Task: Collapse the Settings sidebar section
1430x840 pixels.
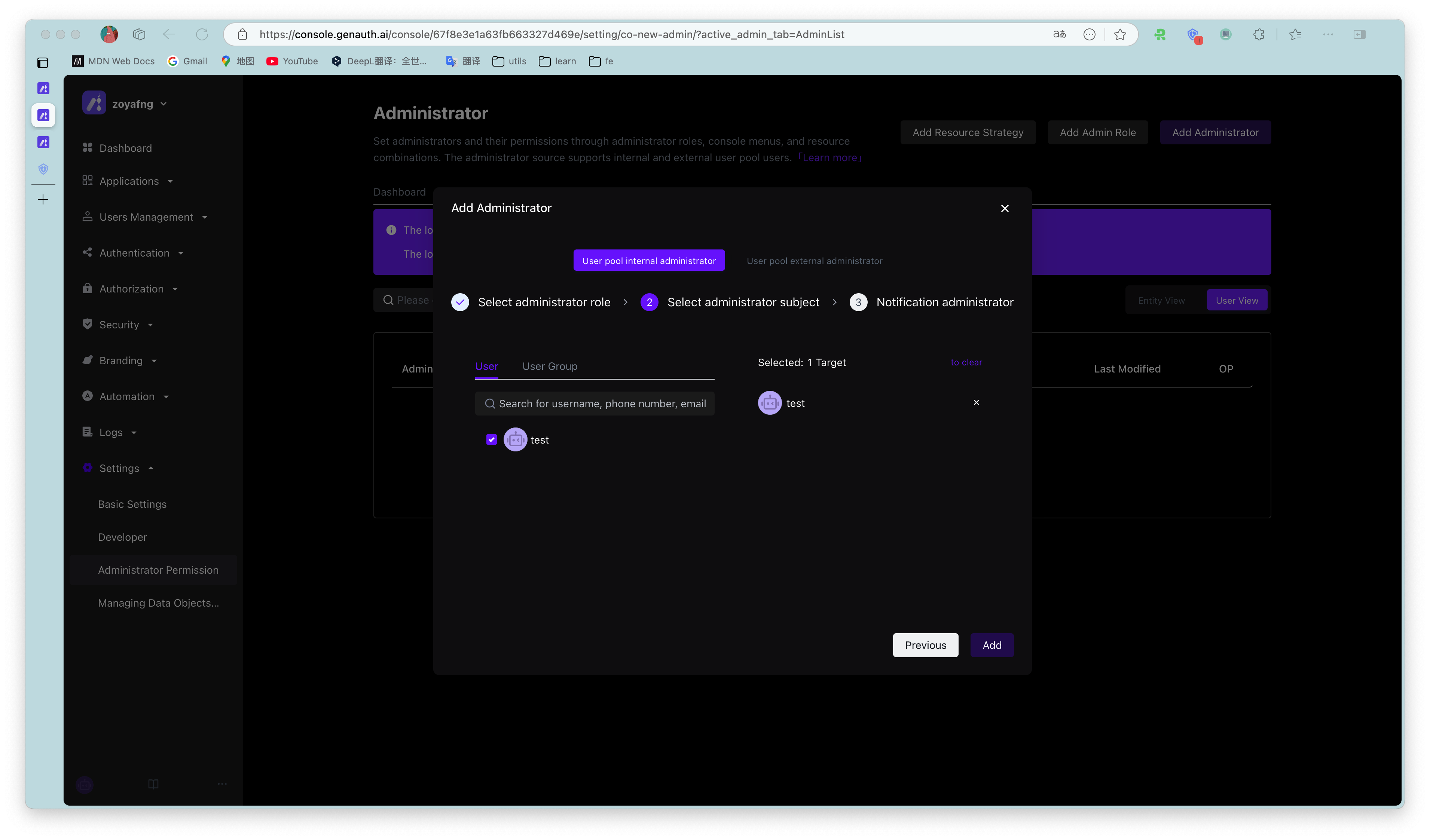Action: tap(119, 469)
